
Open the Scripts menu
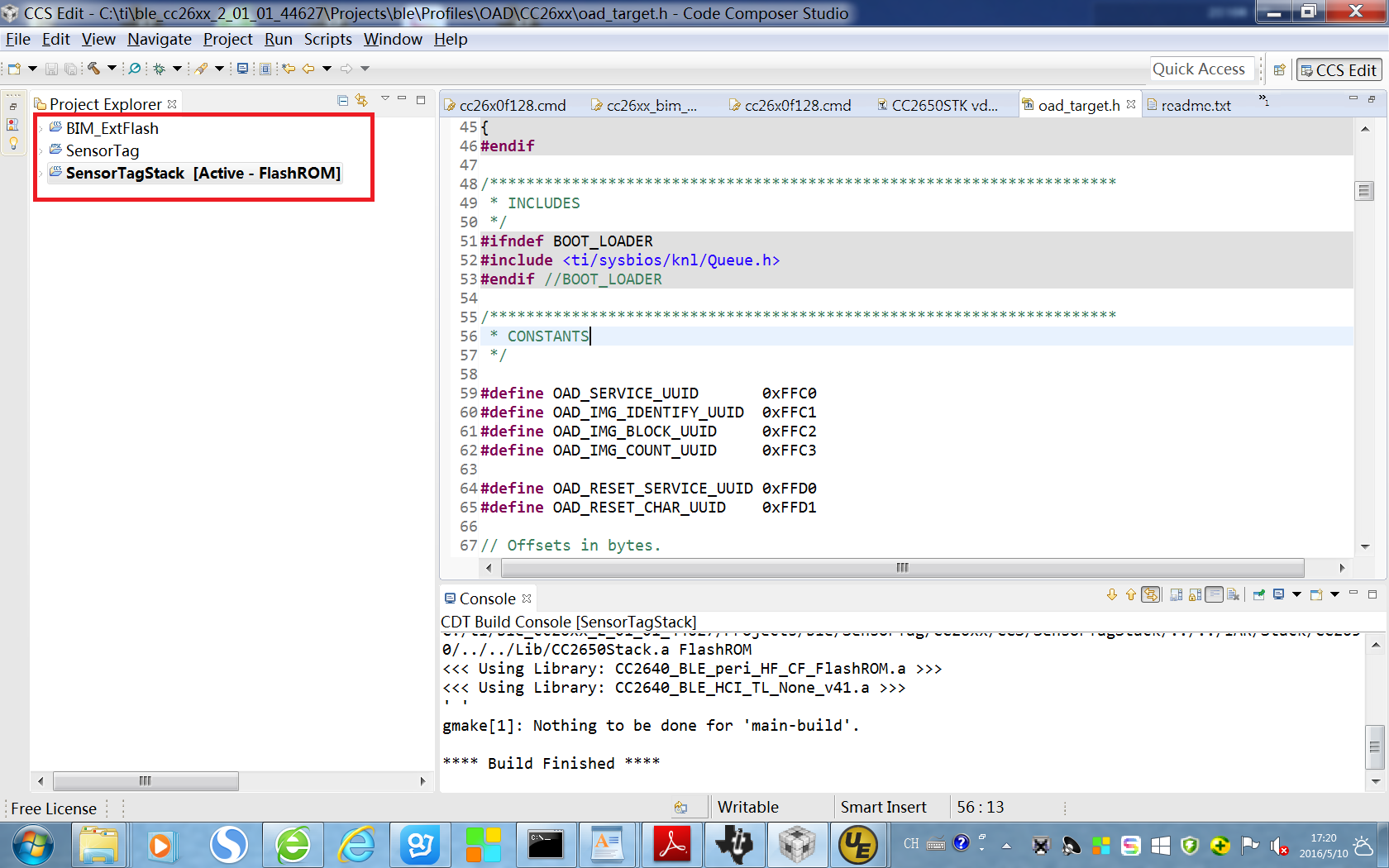point(328,39)
